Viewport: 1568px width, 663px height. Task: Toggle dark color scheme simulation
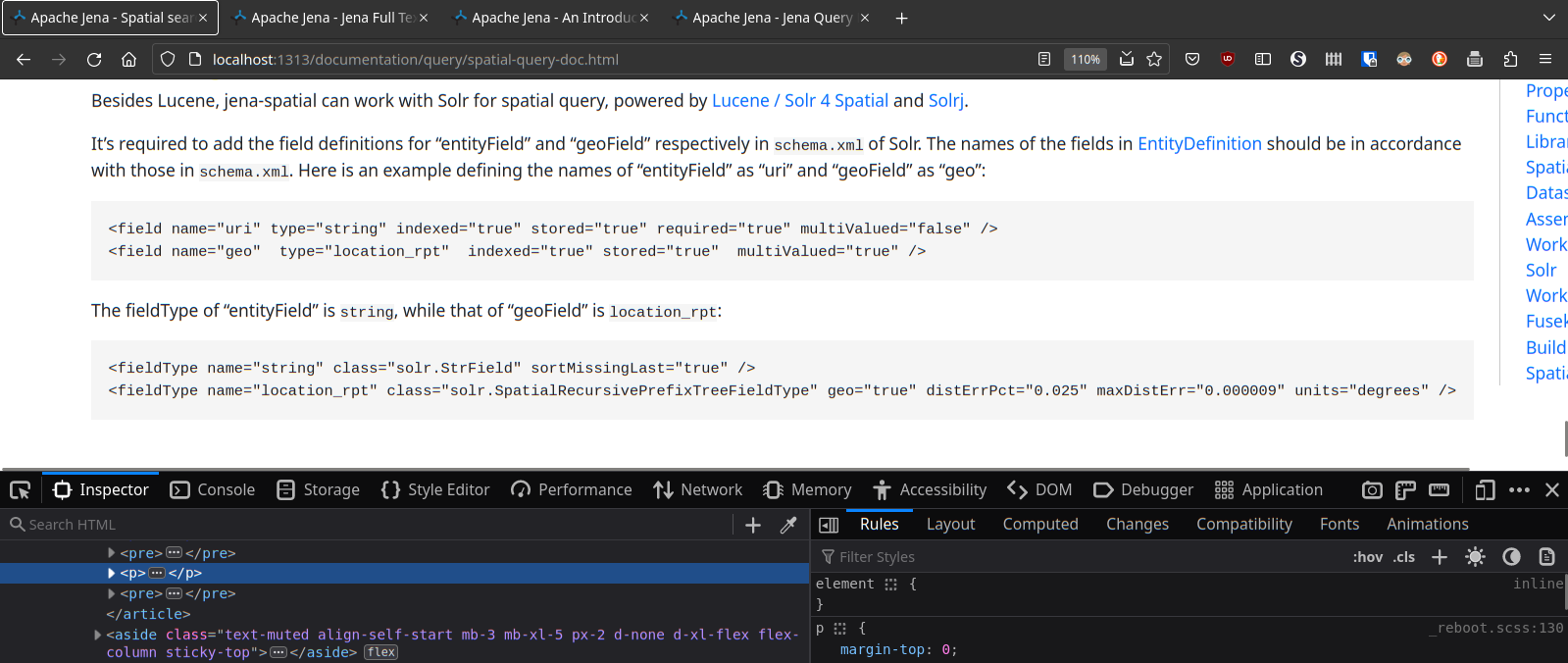coord(1511,557)
